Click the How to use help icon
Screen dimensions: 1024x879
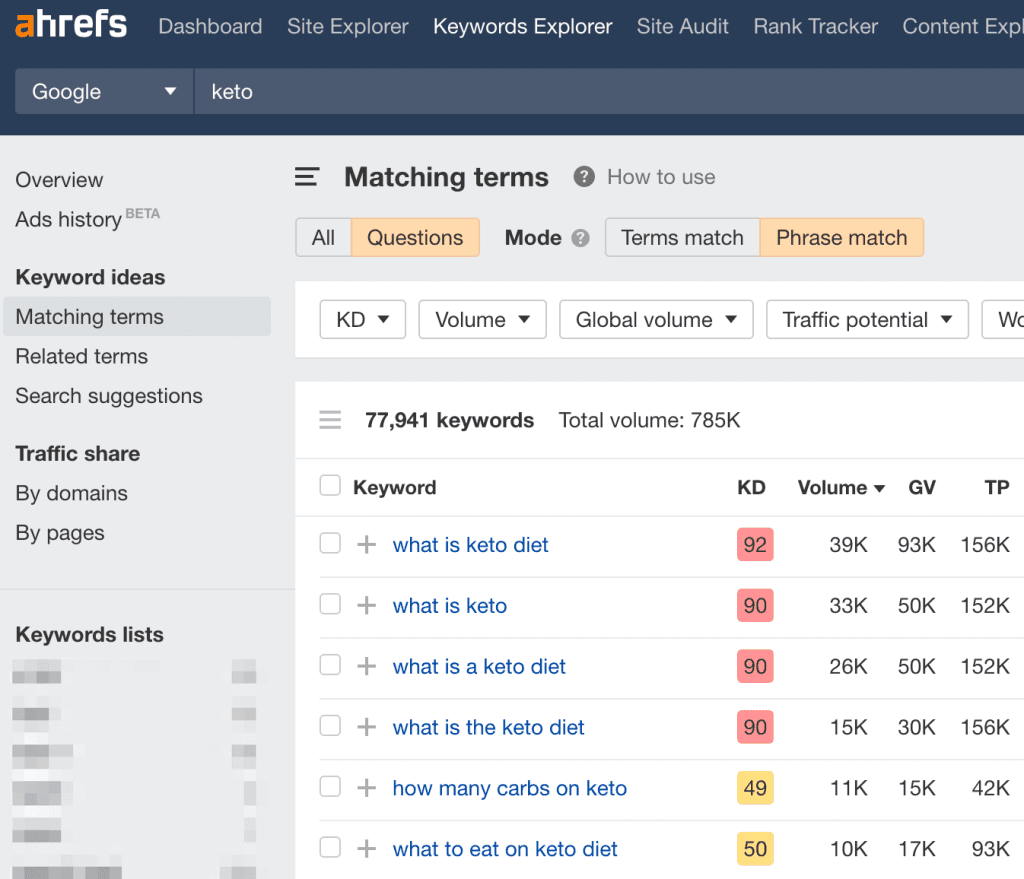click(x=584, y=177)
